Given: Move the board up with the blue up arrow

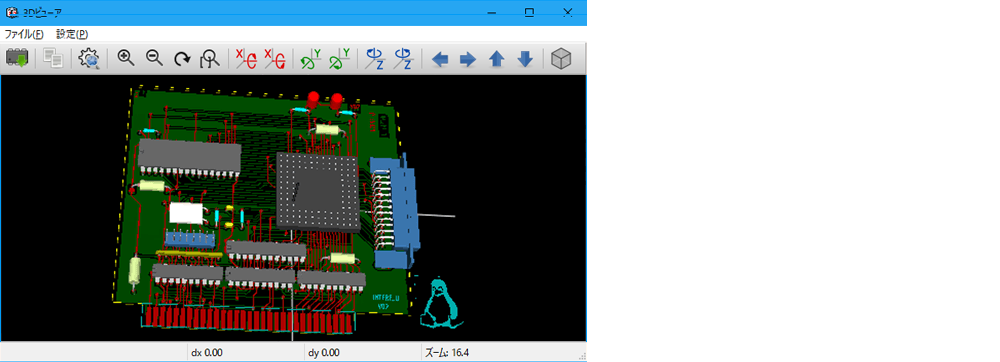Looking at the screenshot, I should (496, 59).
